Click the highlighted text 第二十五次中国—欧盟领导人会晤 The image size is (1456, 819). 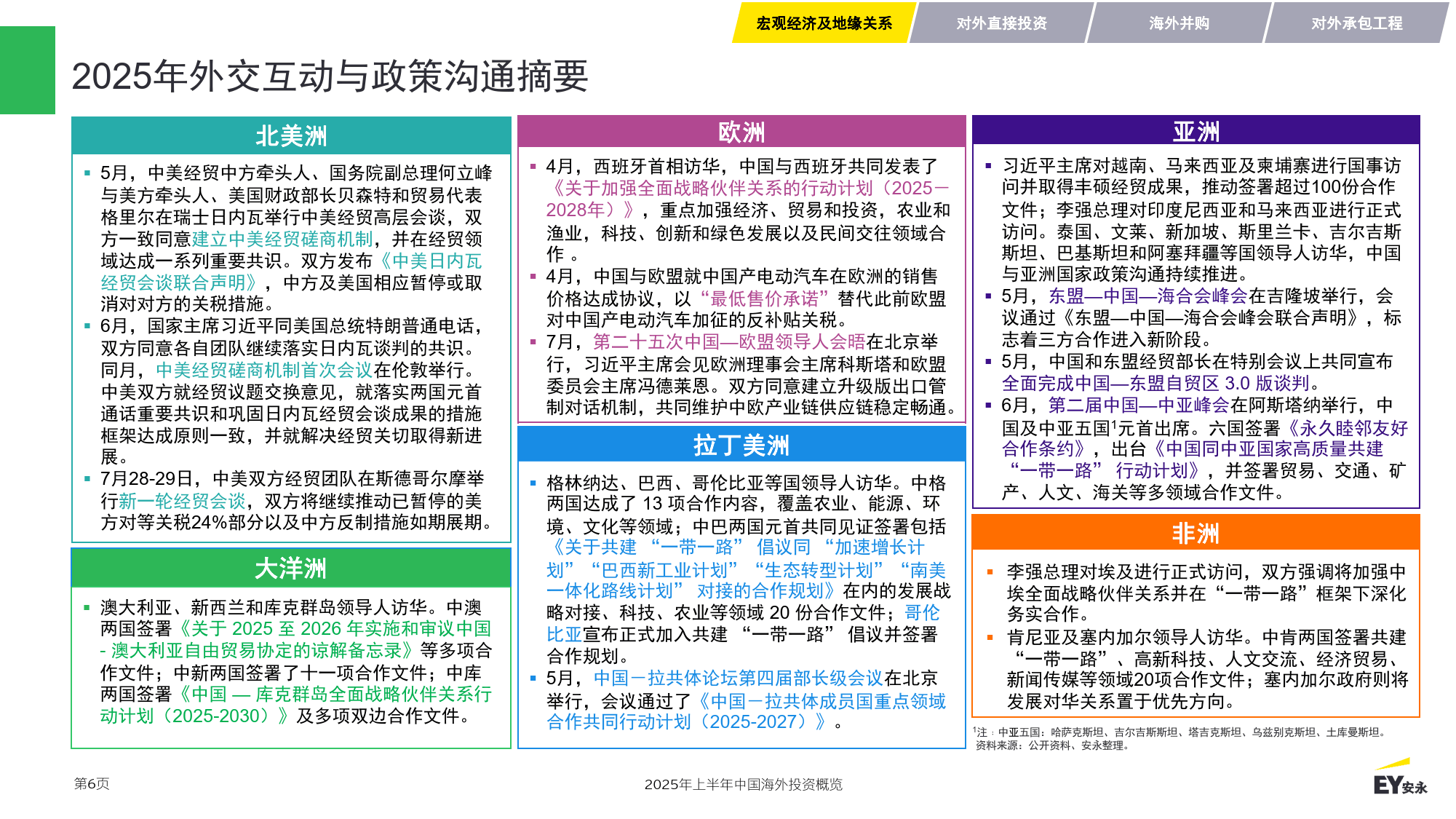click(x=729, y=341)
